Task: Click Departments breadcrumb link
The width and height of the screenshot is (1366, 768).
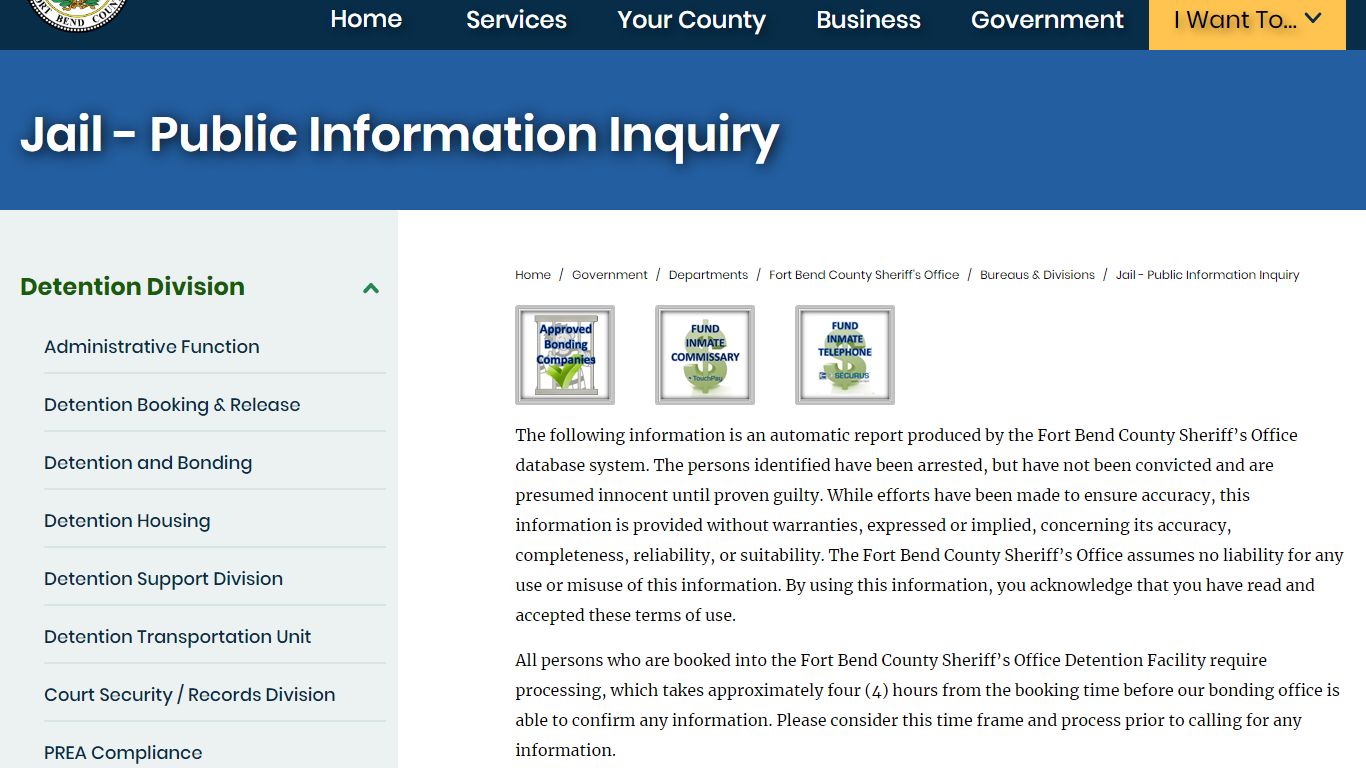Action: coord(708,275)
